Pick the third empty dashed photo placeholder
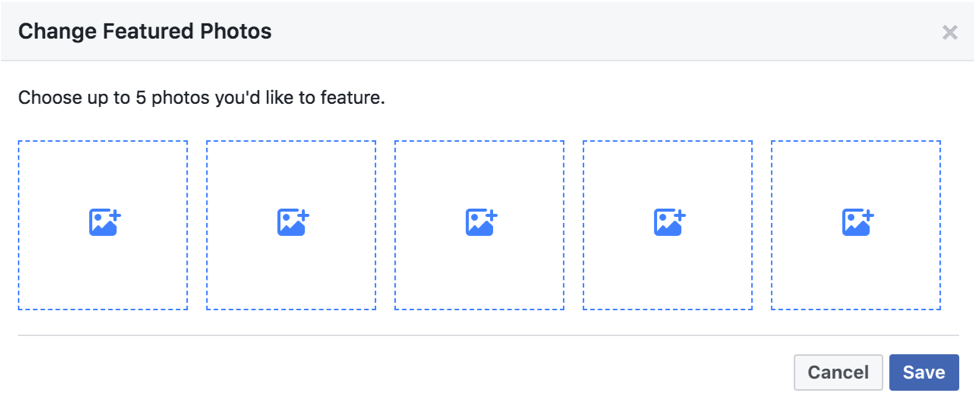The width and height of the screenshot is (974, 404). coord(479,225)
